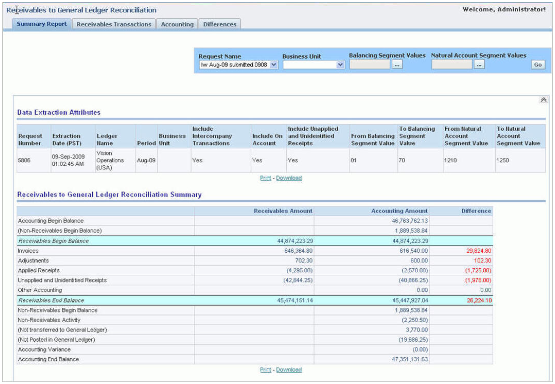Click extraction date 09-Sep-2009 cell
The image size is (555, 384).
[x=73, y=160]
